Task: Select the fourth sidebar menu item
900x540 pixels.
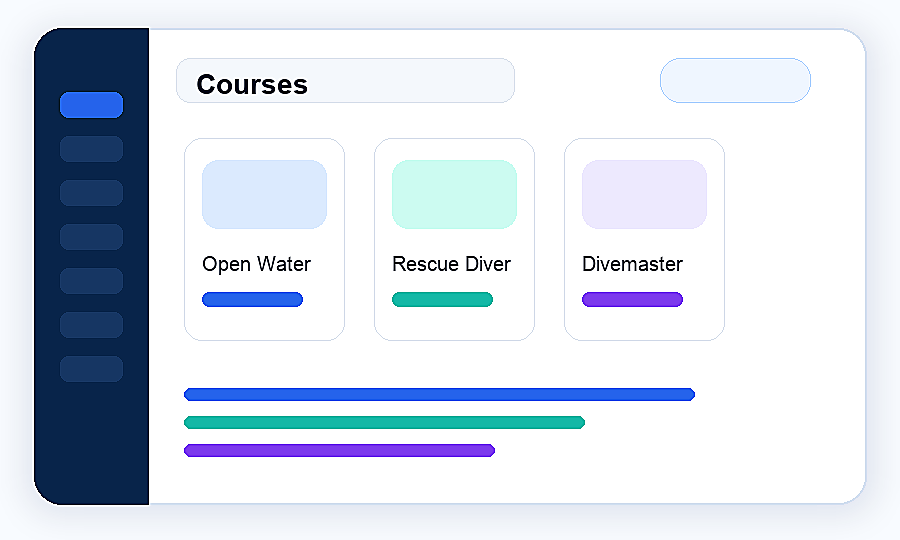Action: (91, 237)
